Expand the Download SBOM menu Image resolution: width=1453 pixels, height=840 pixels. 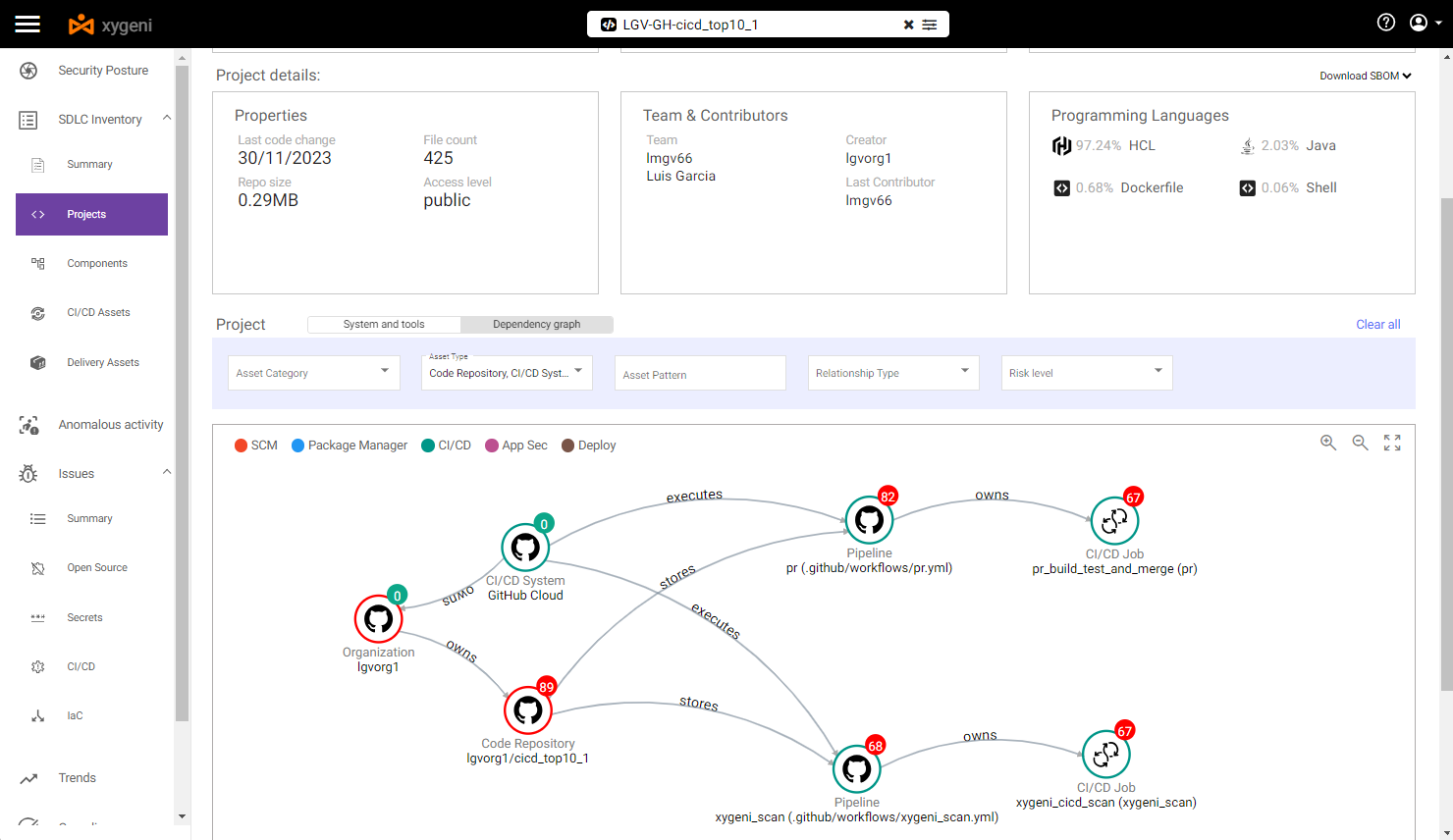click(1366, 76)
